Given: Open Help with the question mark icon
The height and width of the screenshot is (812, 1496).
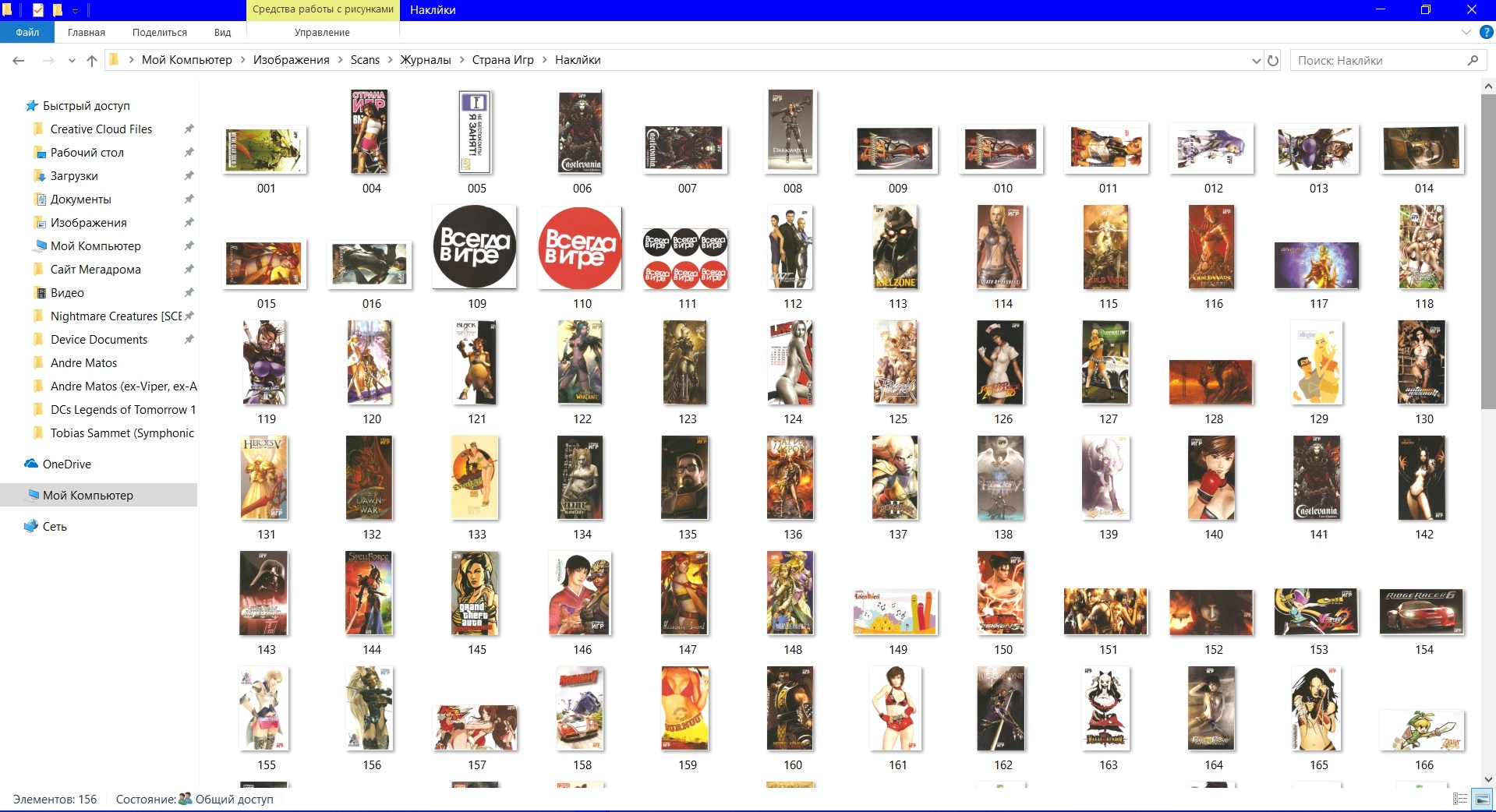Looking at the screenshot, I should tap(1486, 32).
